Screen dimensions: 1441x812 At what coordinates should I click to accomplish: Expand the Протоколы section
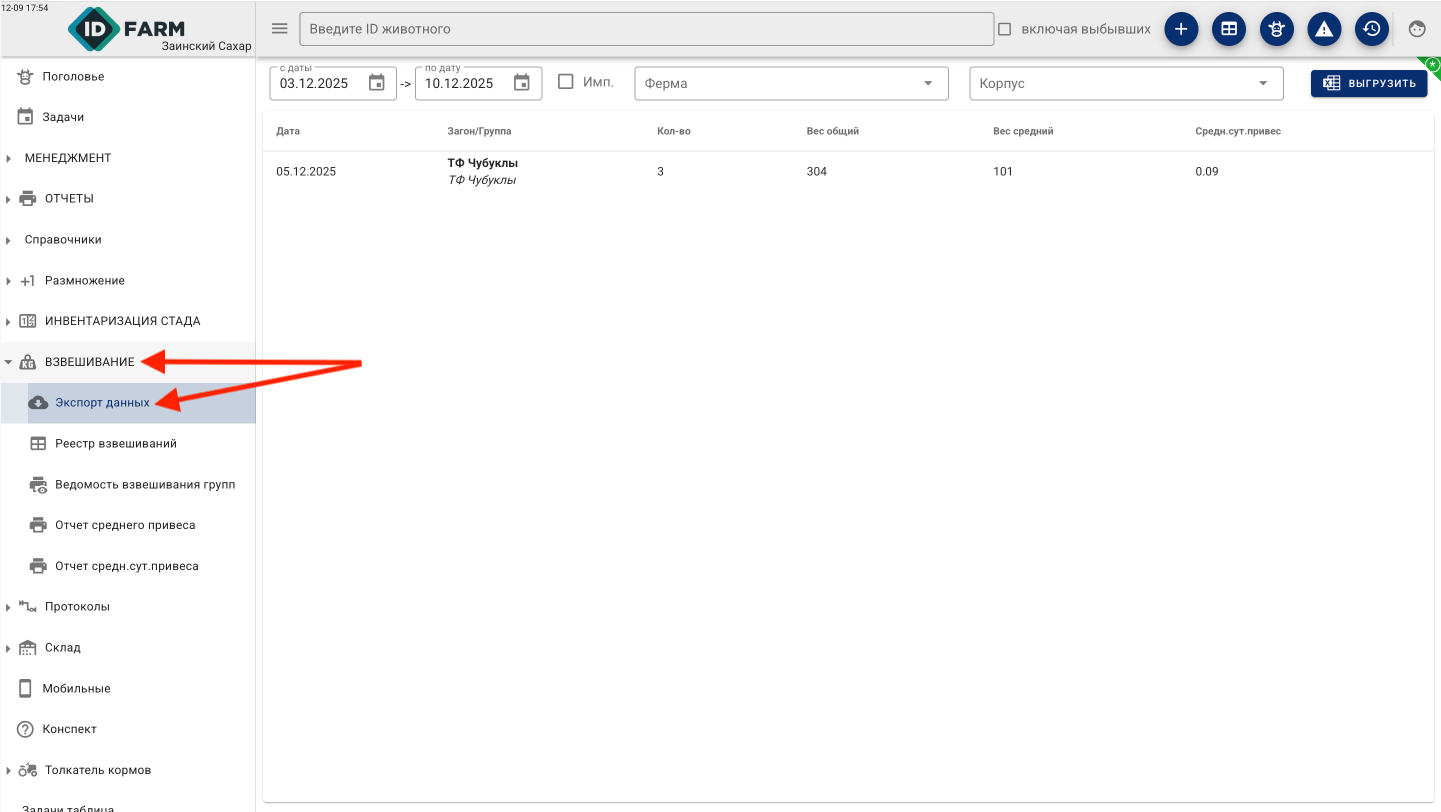point(128,607)
